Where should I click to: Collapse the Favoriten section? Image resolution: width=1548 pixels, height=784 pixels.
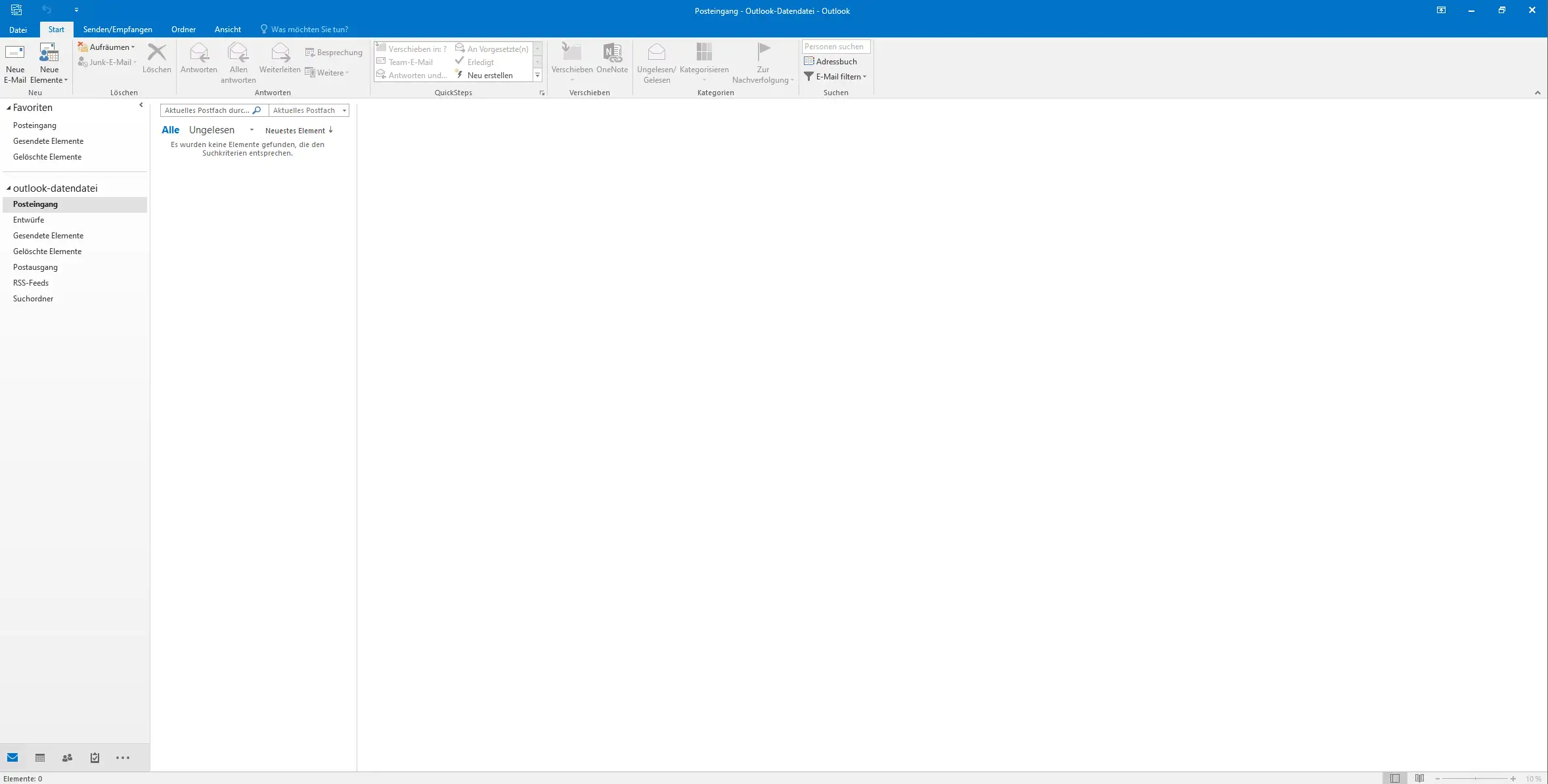9,108
